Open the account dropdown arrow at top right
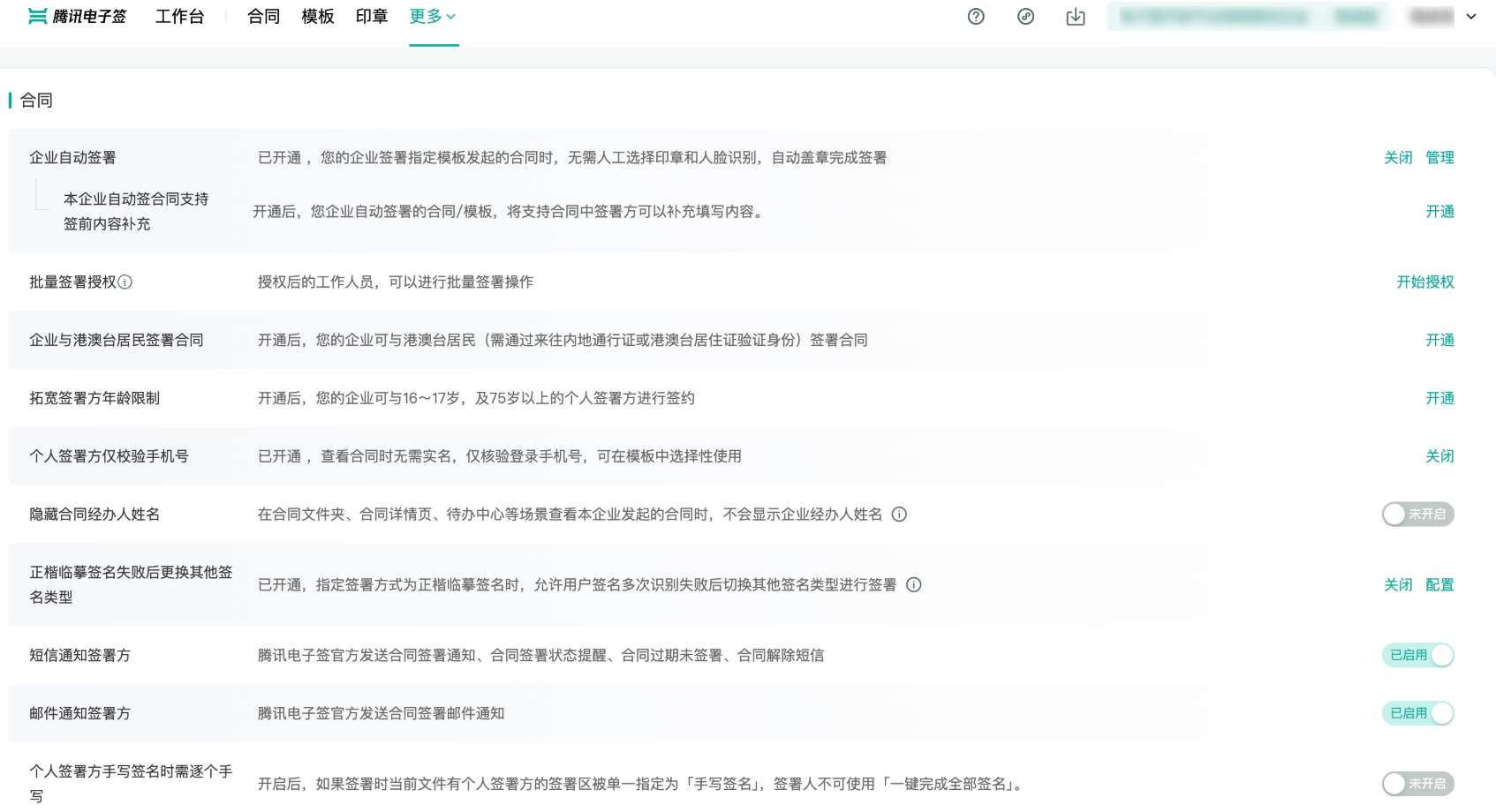 [1471, 17]
